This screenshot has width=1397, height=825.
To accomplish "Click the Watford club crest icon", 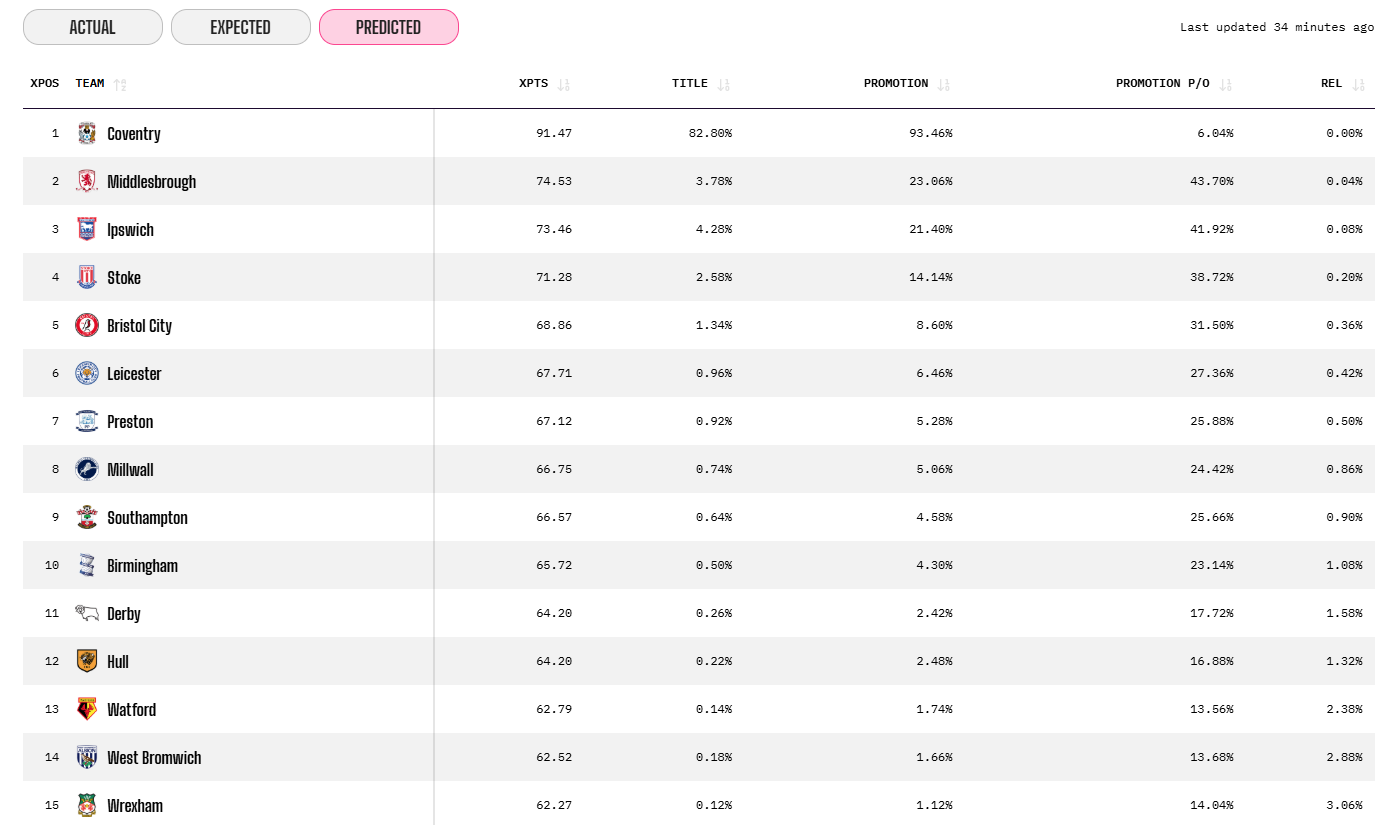I will pos(87,709).
